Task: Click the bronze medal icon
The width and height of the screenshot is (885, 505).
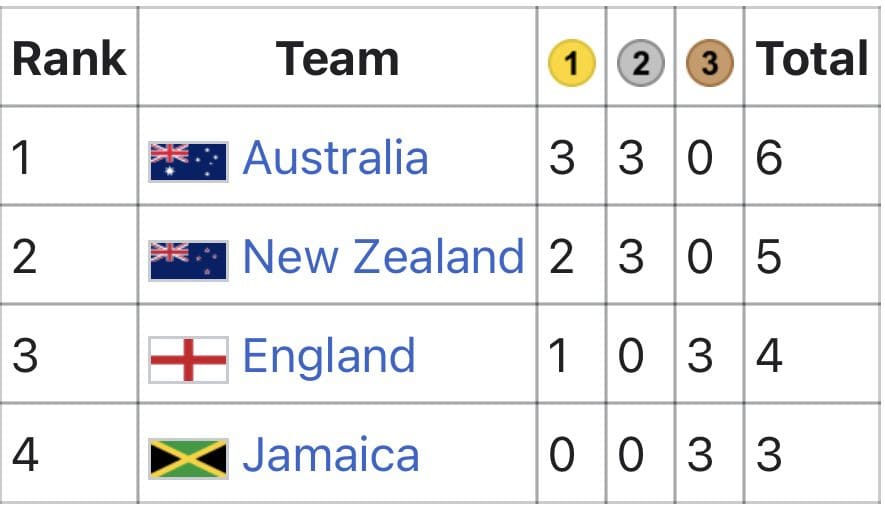Action: [x=709, y=62]
